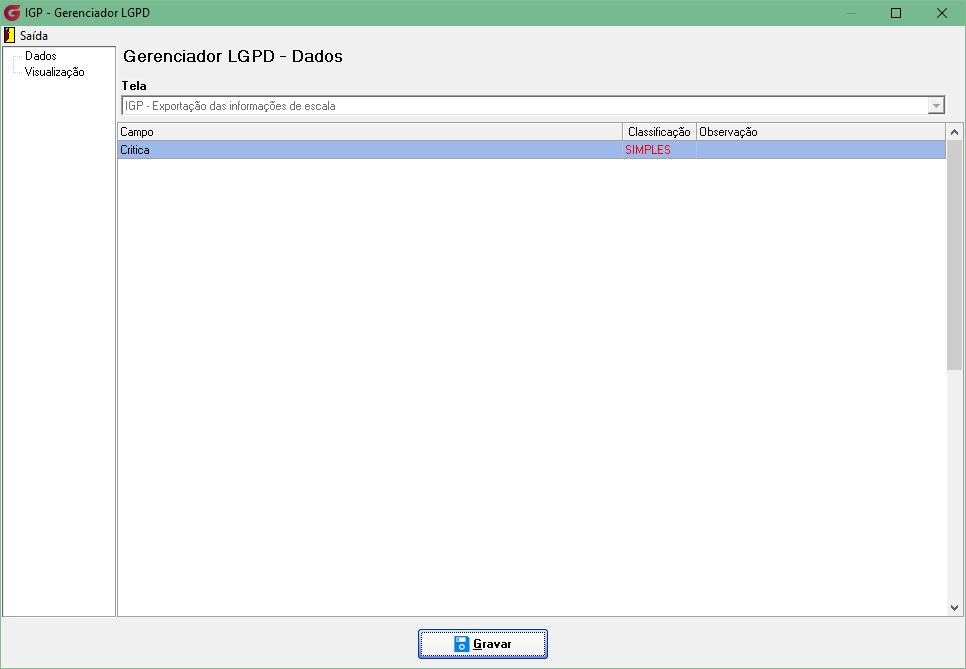Image resolution: width=966 pixels, height=669 pixels.
Task: Maximize the Gerenciador LGPD window
Action: (x=896, y=13)
